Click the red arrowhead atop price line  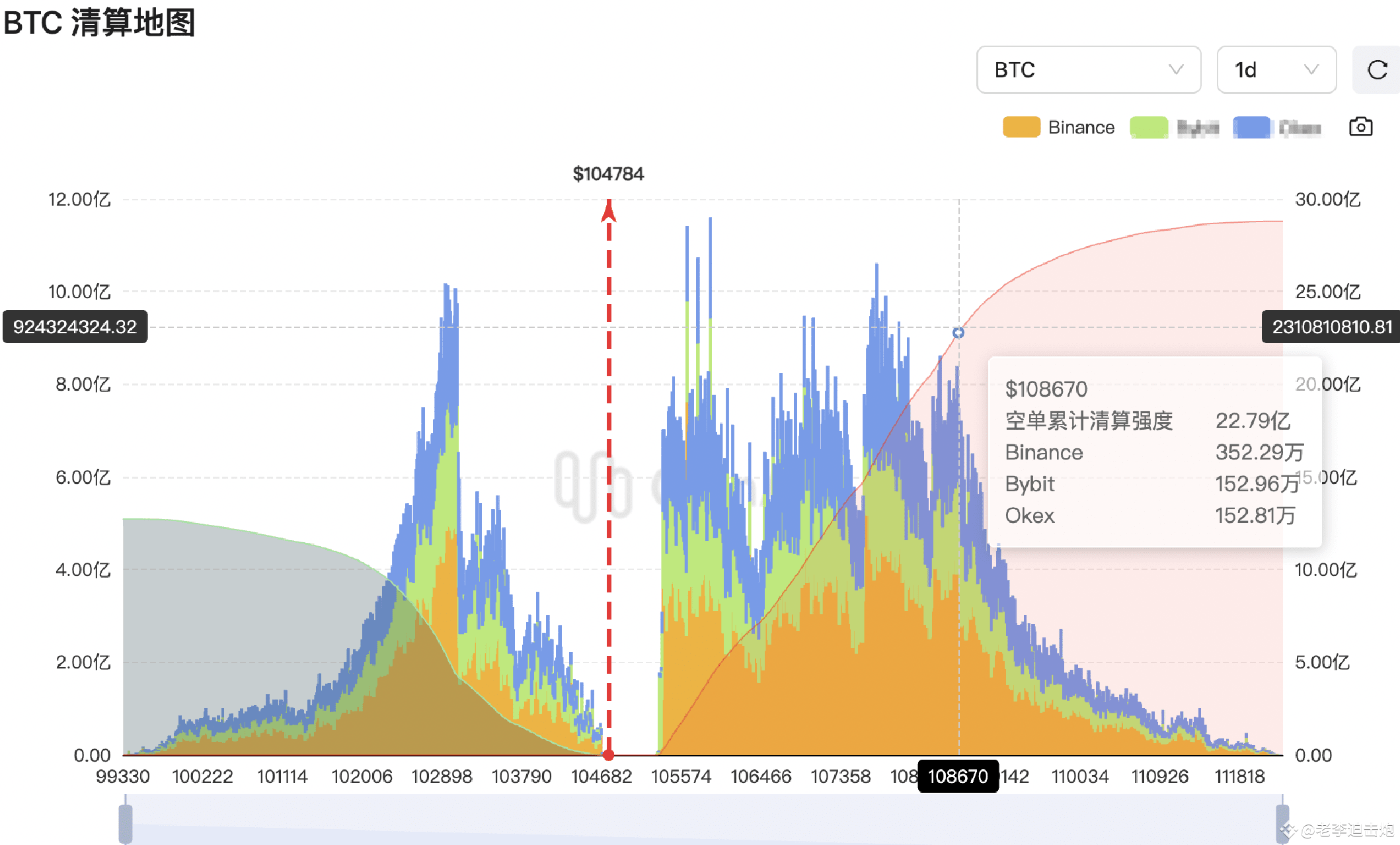click(609, 212)
